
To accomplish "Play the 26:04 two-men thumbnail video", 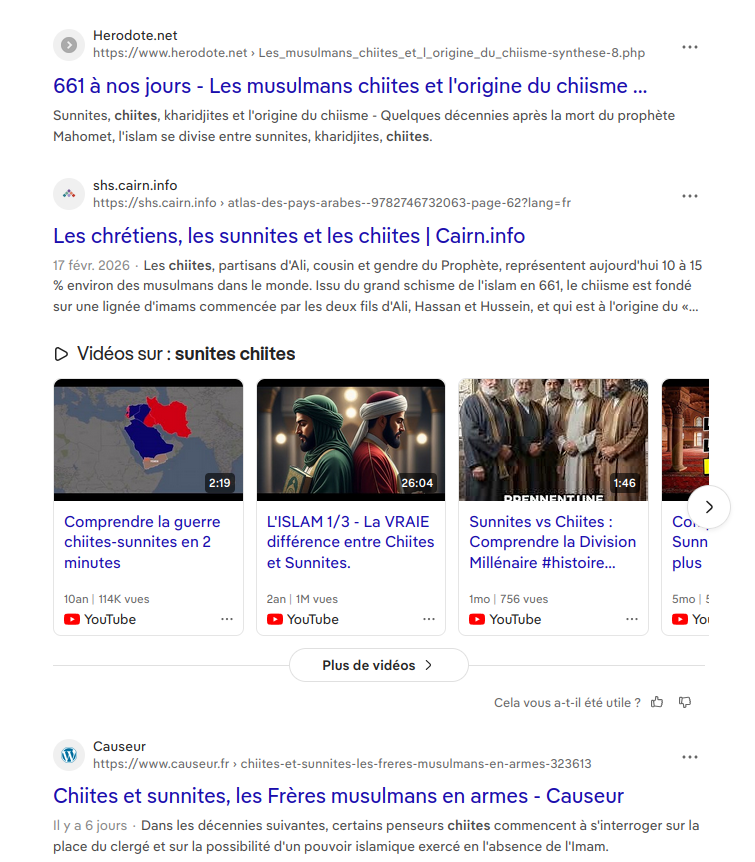I will 351,440.
